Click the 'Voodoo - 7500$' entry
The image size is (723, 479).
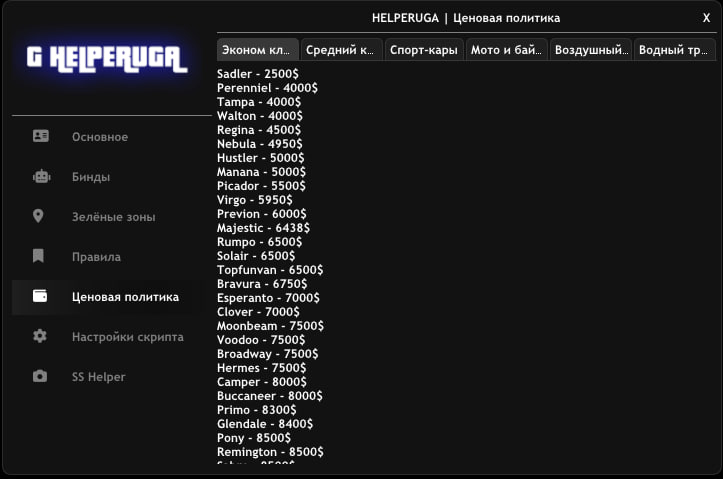261,340
